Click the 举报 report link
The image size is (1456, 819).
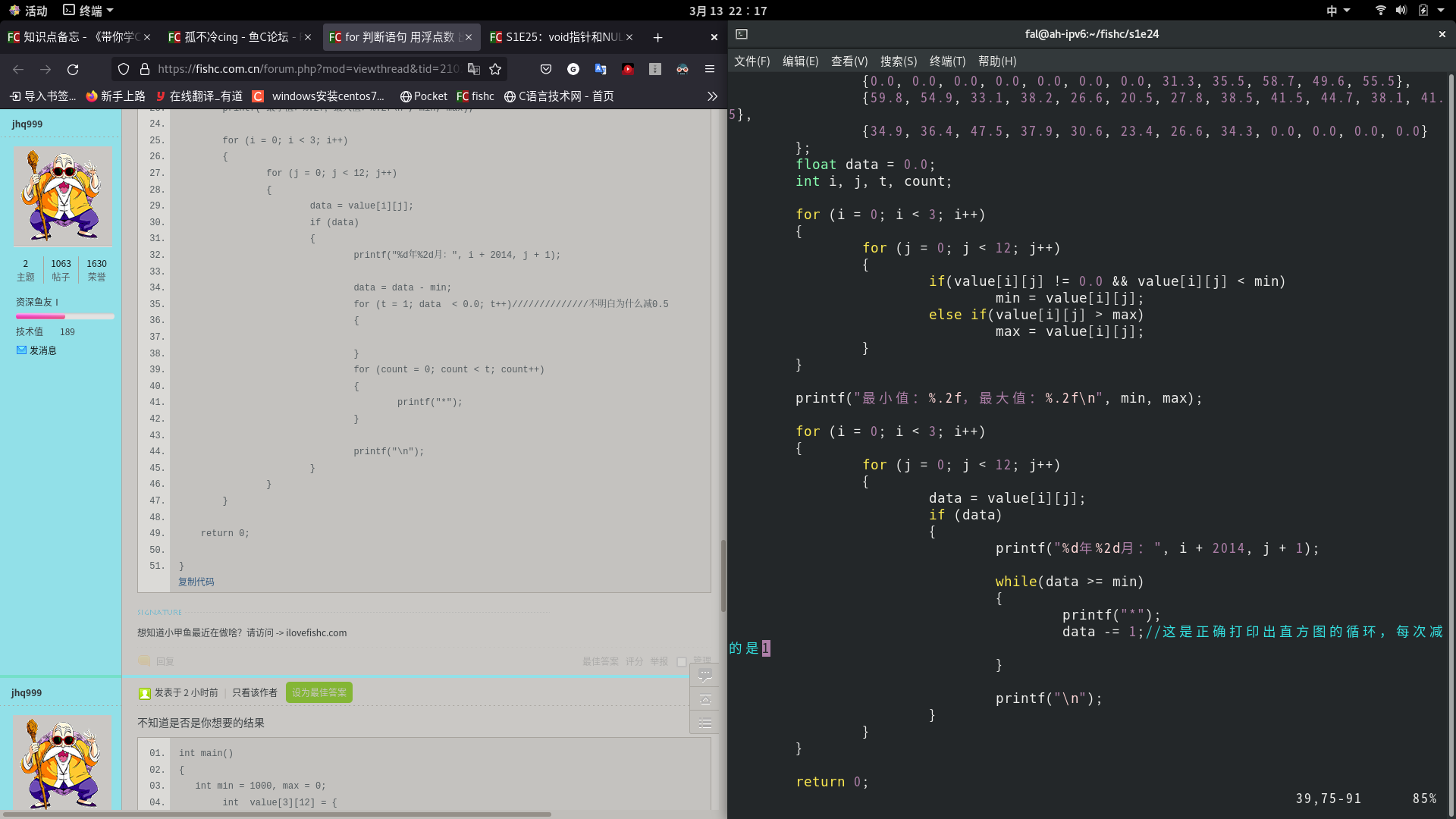point(658,662)
